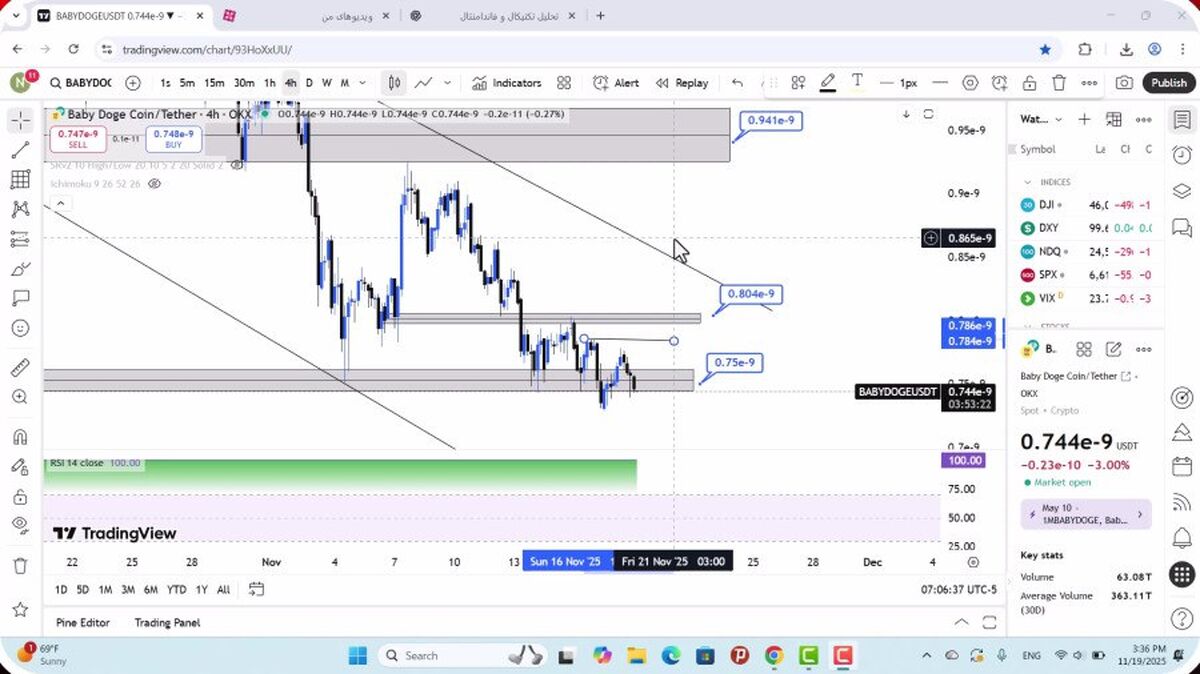Viewport: 1200px width, 674px height.
Task: Open drawing settings gear in floating toolbar
Action: point(970,83)
